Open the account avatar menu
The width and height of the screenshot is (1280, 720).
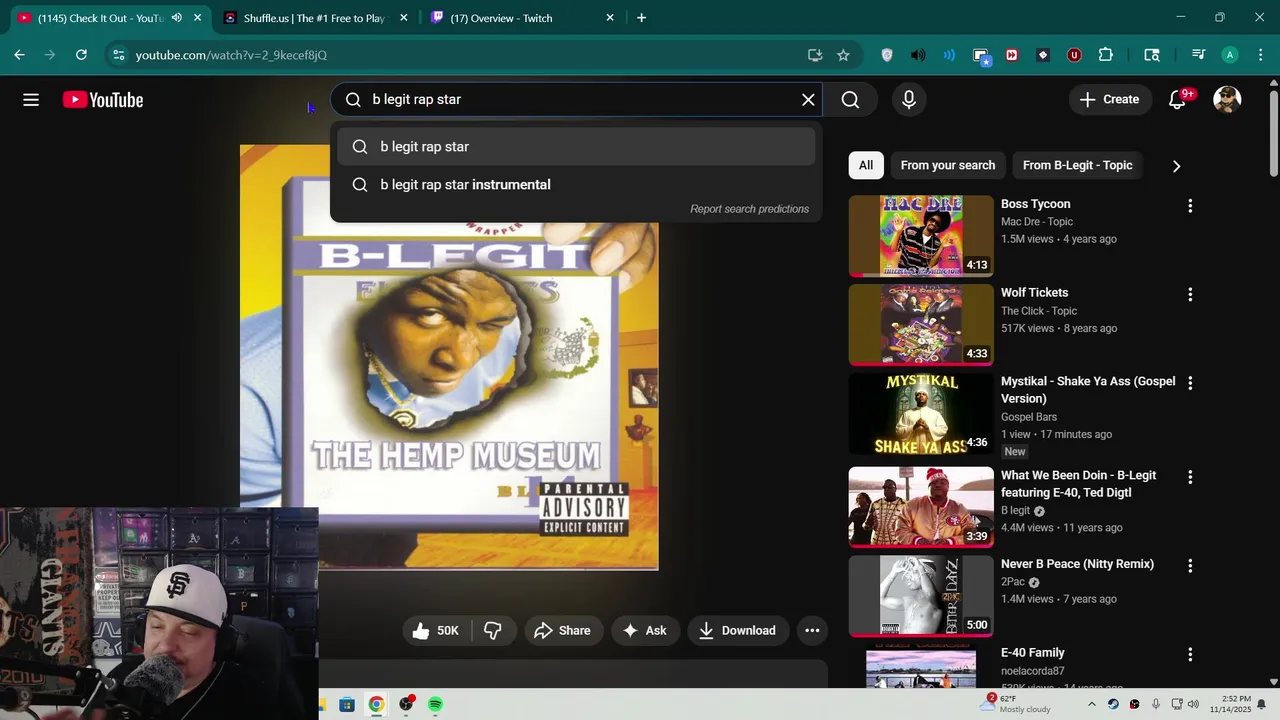[1227, 100]
